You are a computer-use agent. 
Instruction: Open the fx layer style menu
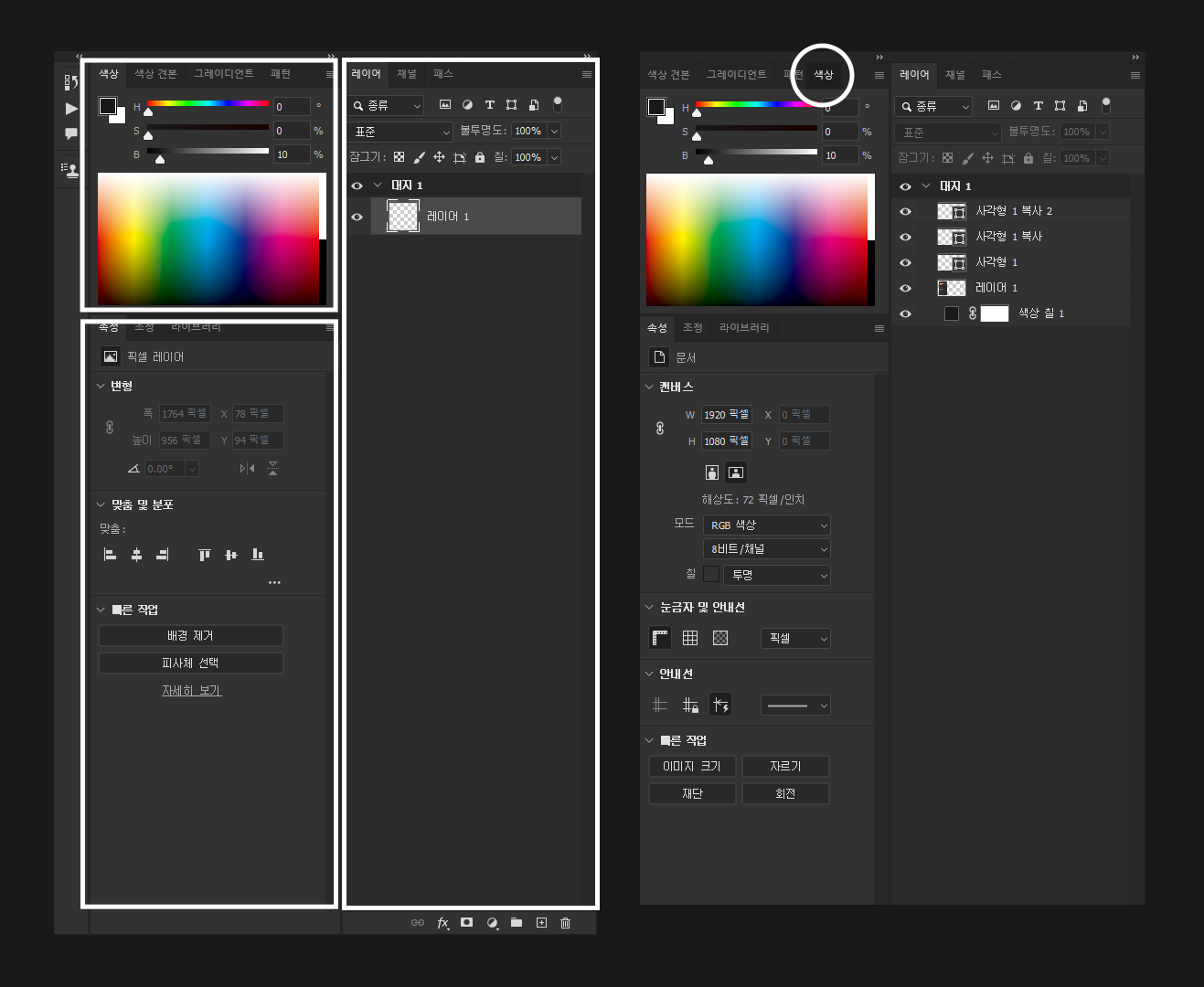point(442,923)
